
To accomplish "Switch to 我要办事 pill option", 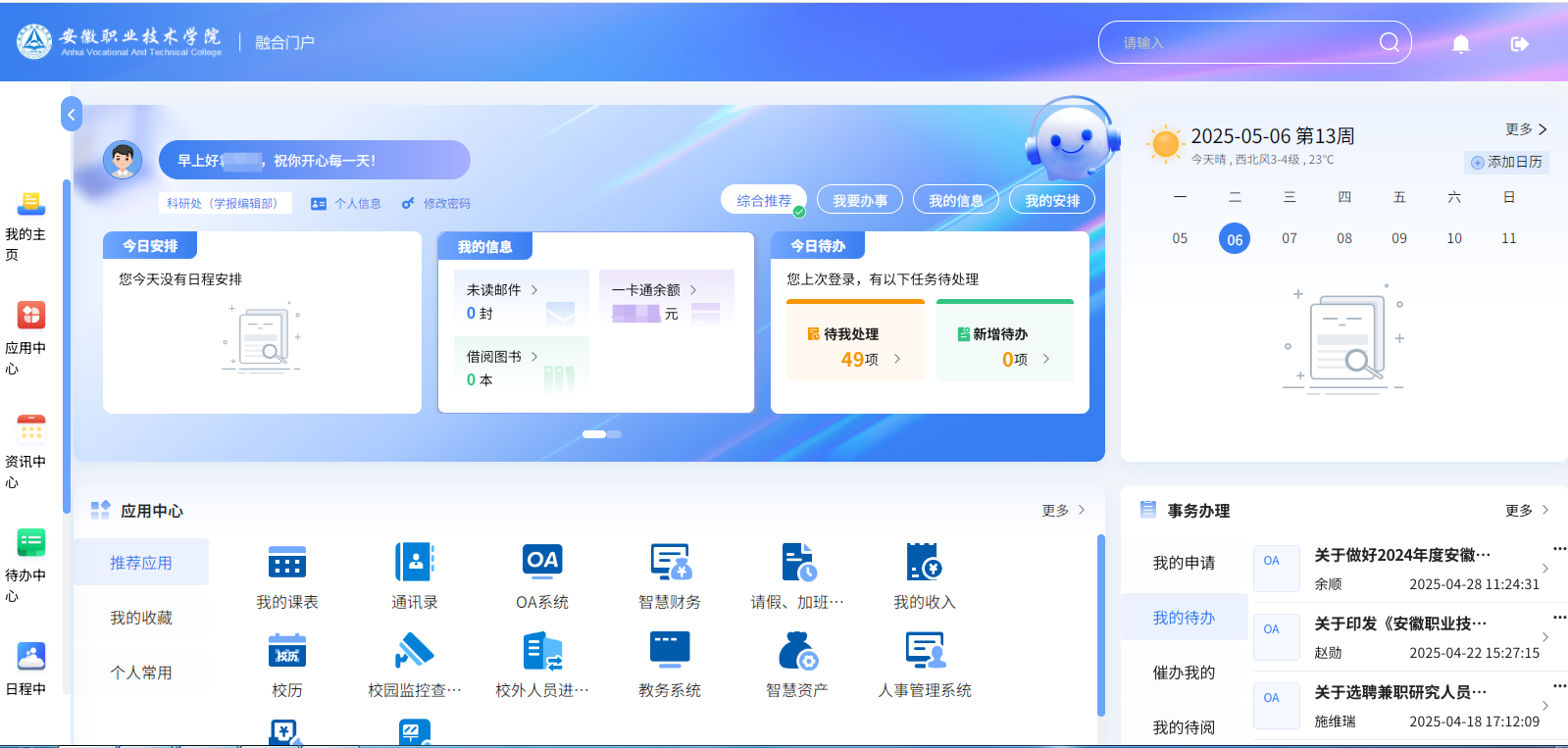I will tap(860, 200).
